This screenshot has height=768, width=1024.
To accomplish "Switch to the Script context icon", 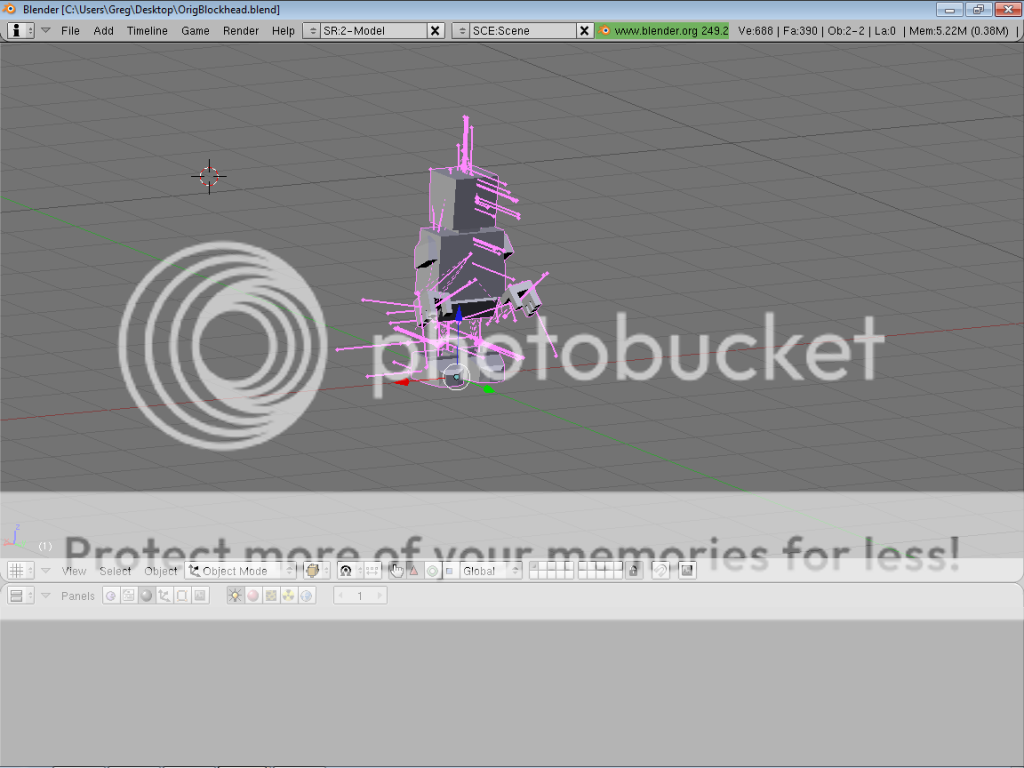I will 129,596.
